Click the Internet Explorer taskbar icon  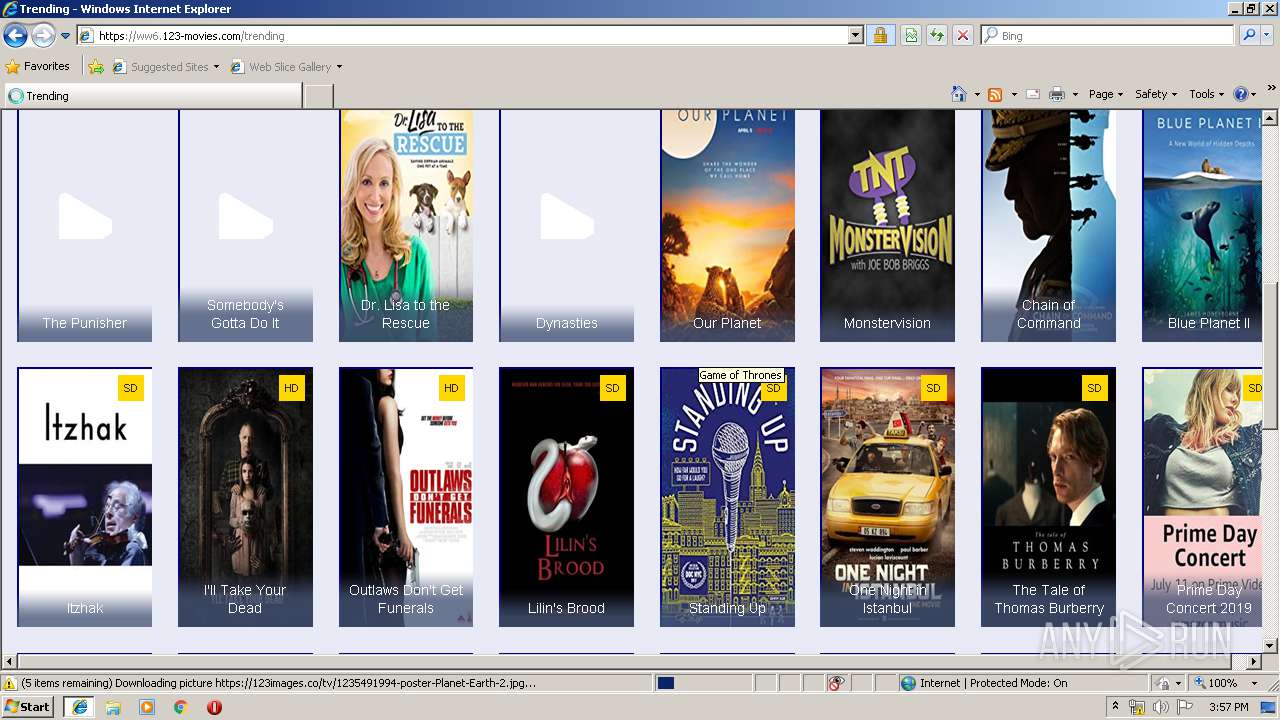click(80, 706)
